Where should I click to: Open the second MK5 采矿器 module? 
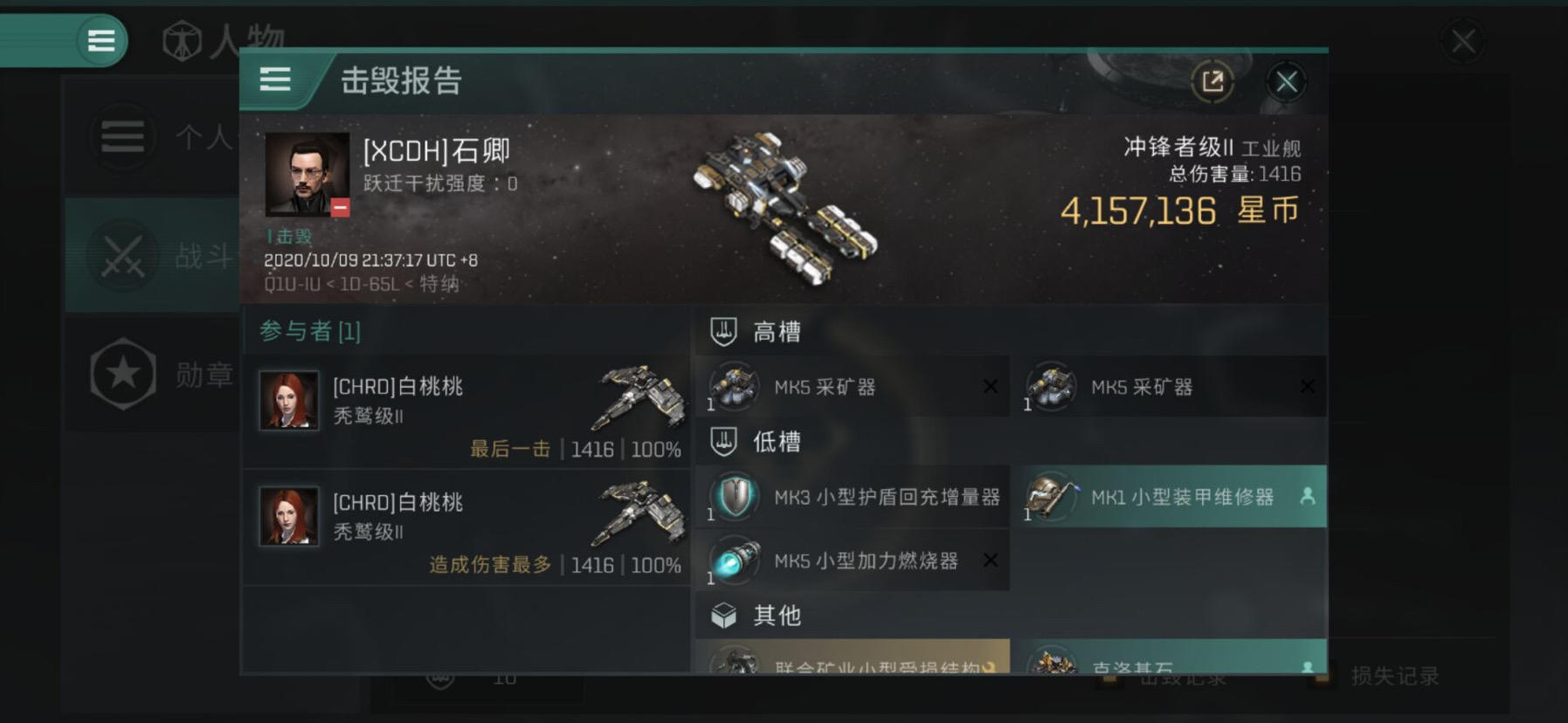1170,386
